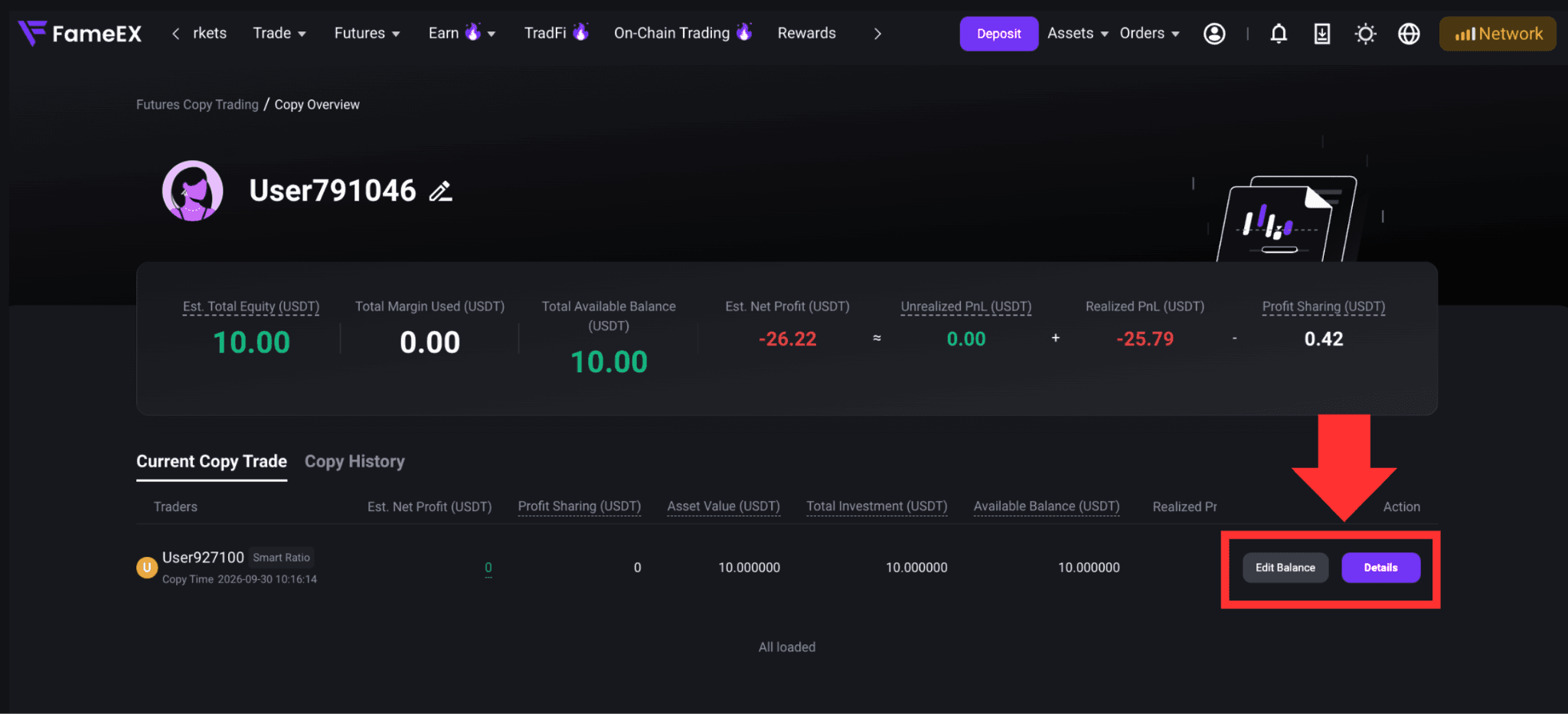Viewport: 1568px width, 714px height.
Task: Open the language globe icon
Action: 1409,34
